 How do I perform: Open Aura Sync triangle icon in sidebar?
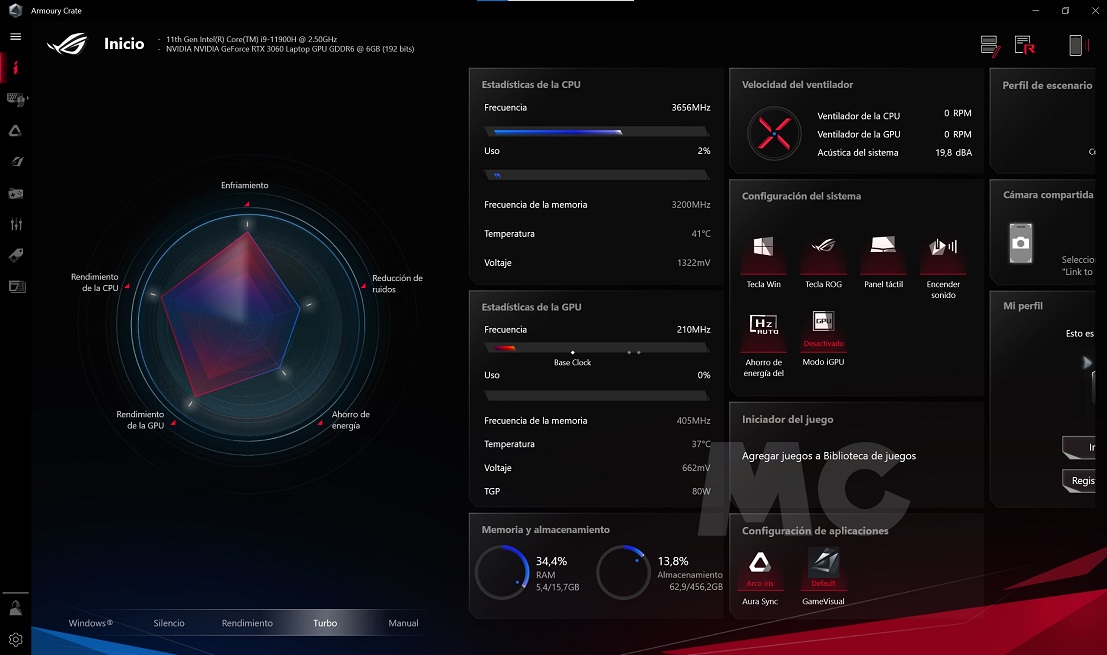click(x=16, y=130)
